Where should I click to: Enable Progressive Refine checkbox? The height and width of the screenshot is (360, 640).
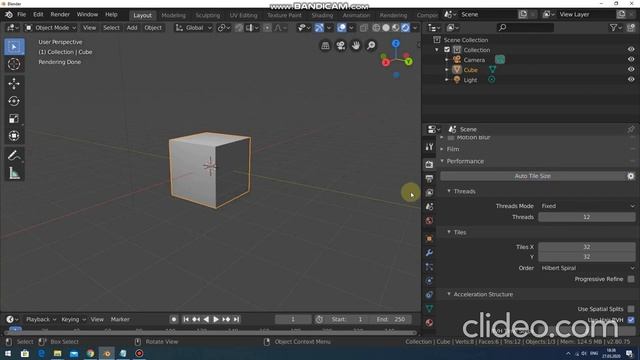pos(631,279)
